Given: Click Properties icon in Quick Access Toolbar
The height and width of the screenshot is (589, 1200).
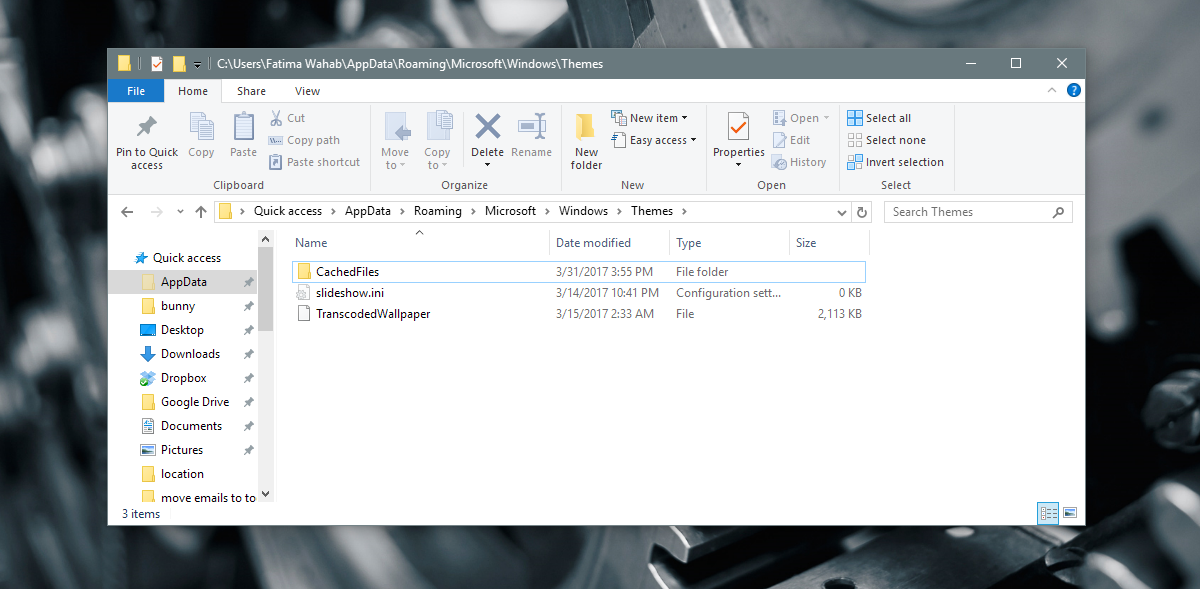Looking at the screenshot, I should [156, 64].
